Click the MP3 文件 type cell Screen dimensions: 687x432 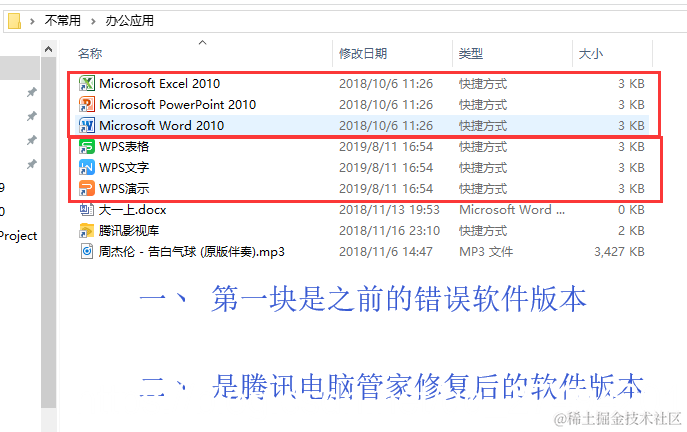point(485,251)
